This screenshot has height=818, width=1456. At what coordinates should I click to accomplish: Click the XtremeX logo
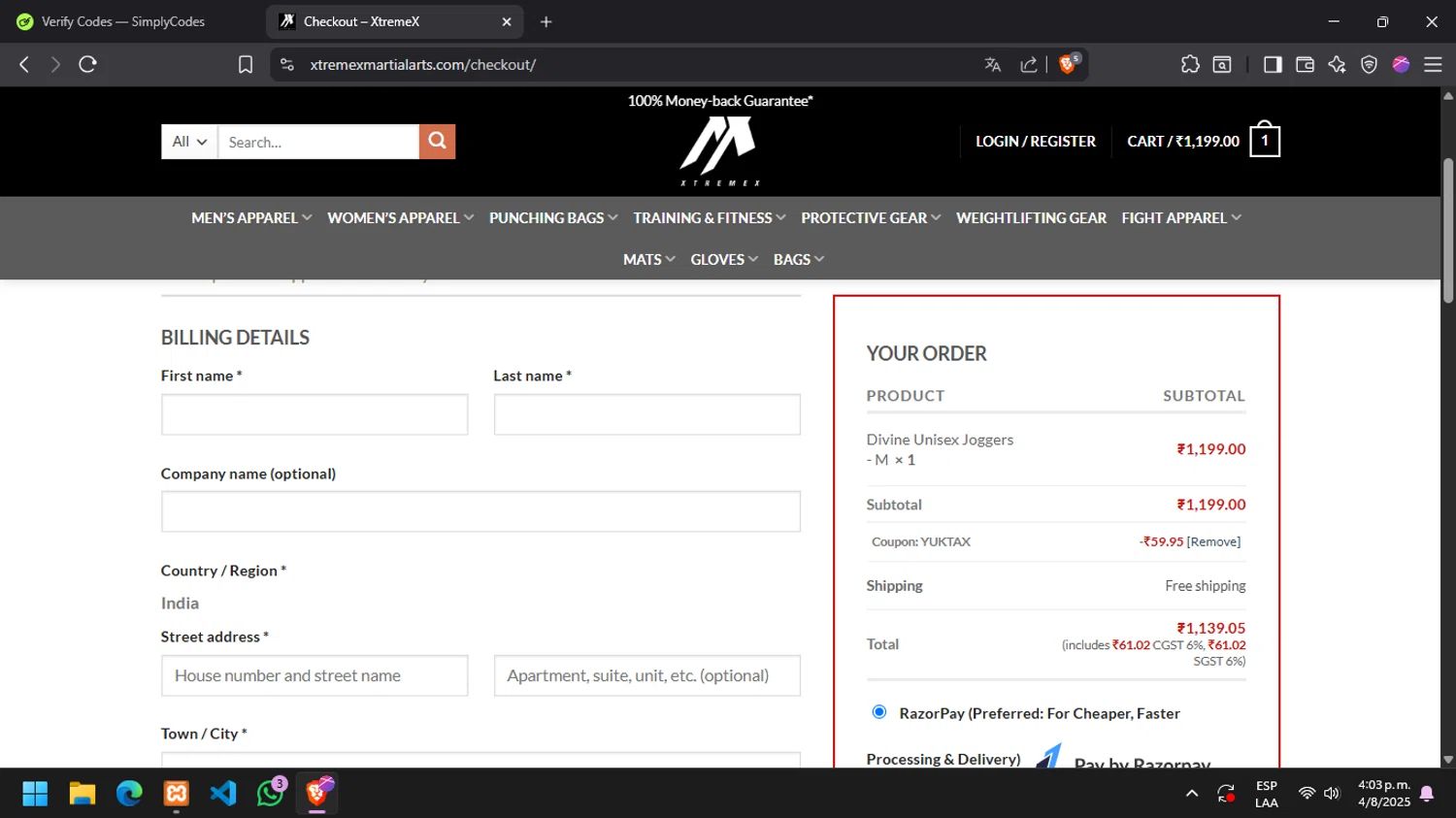point(719,151)
